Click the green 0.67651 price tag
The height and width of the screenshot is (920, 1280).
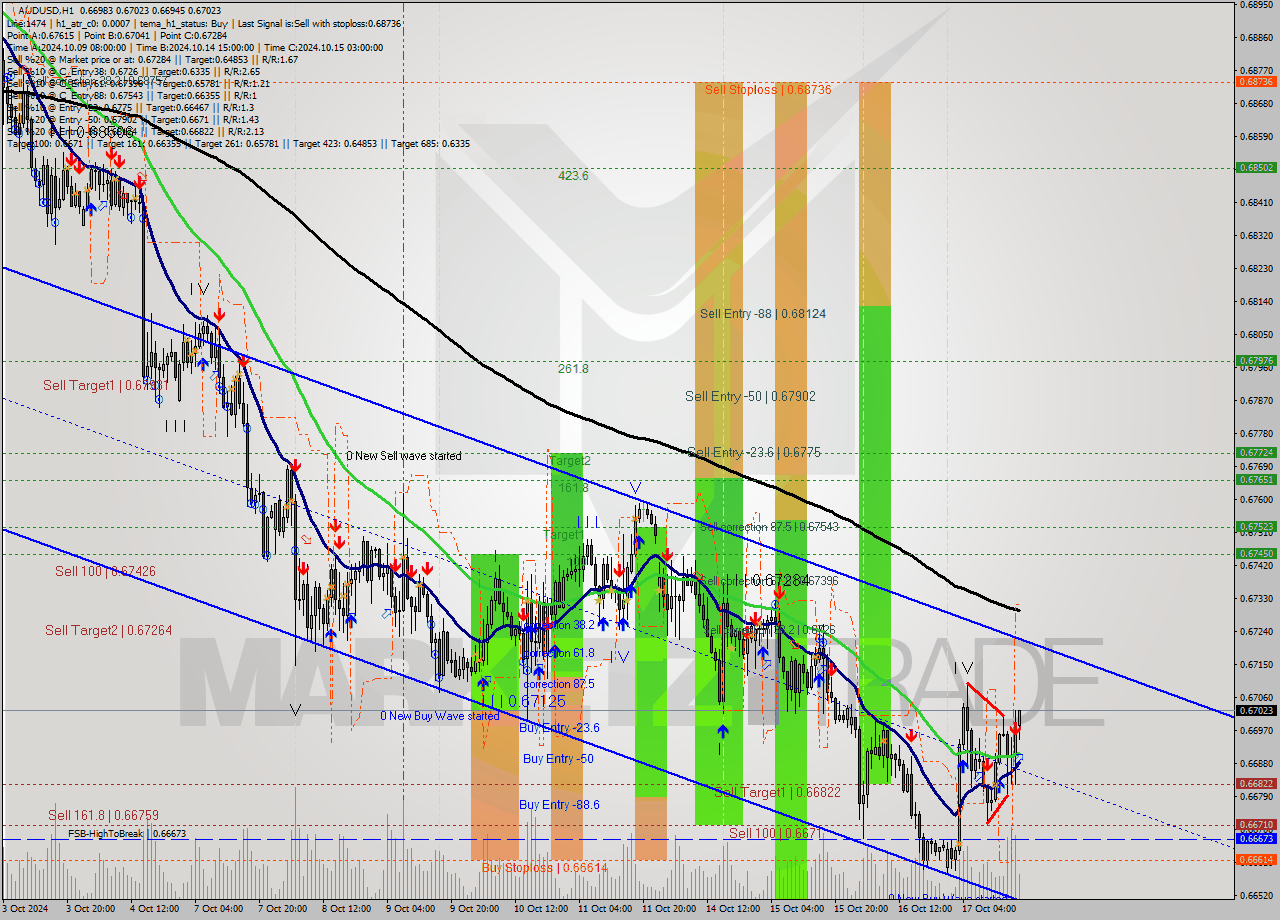(1255, 480)
